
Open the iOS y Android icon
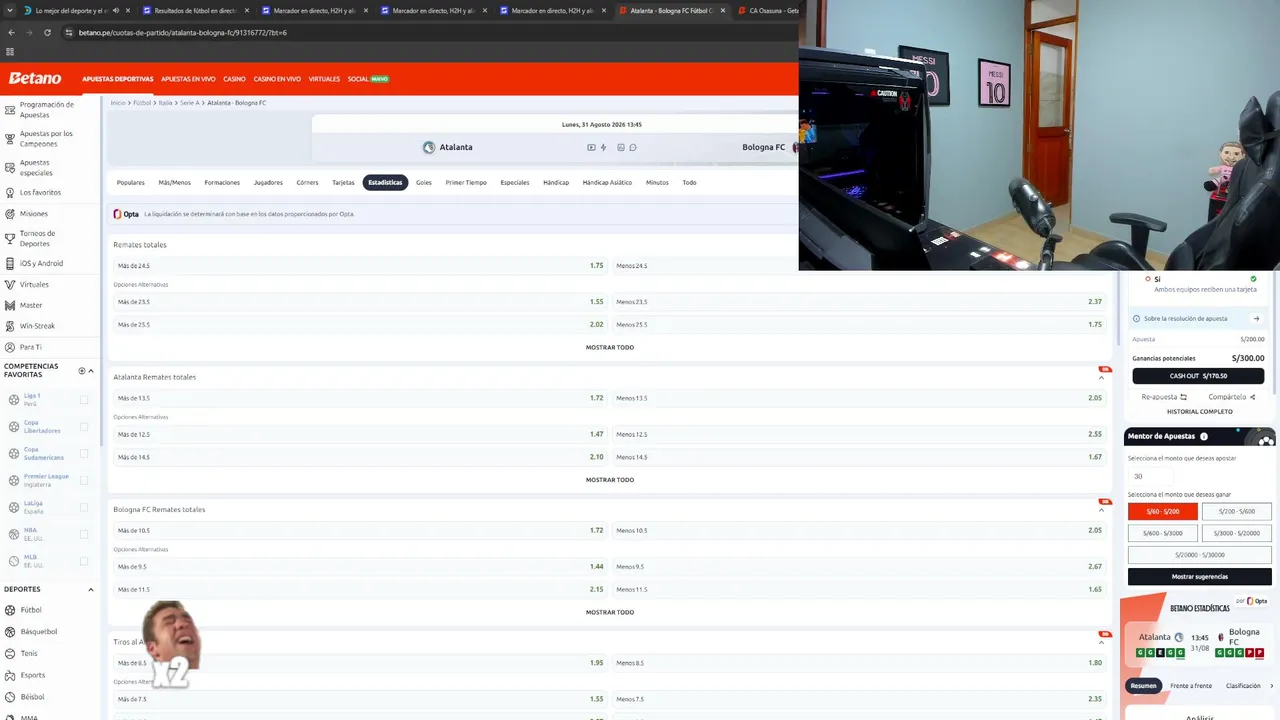tap(10, 263)
